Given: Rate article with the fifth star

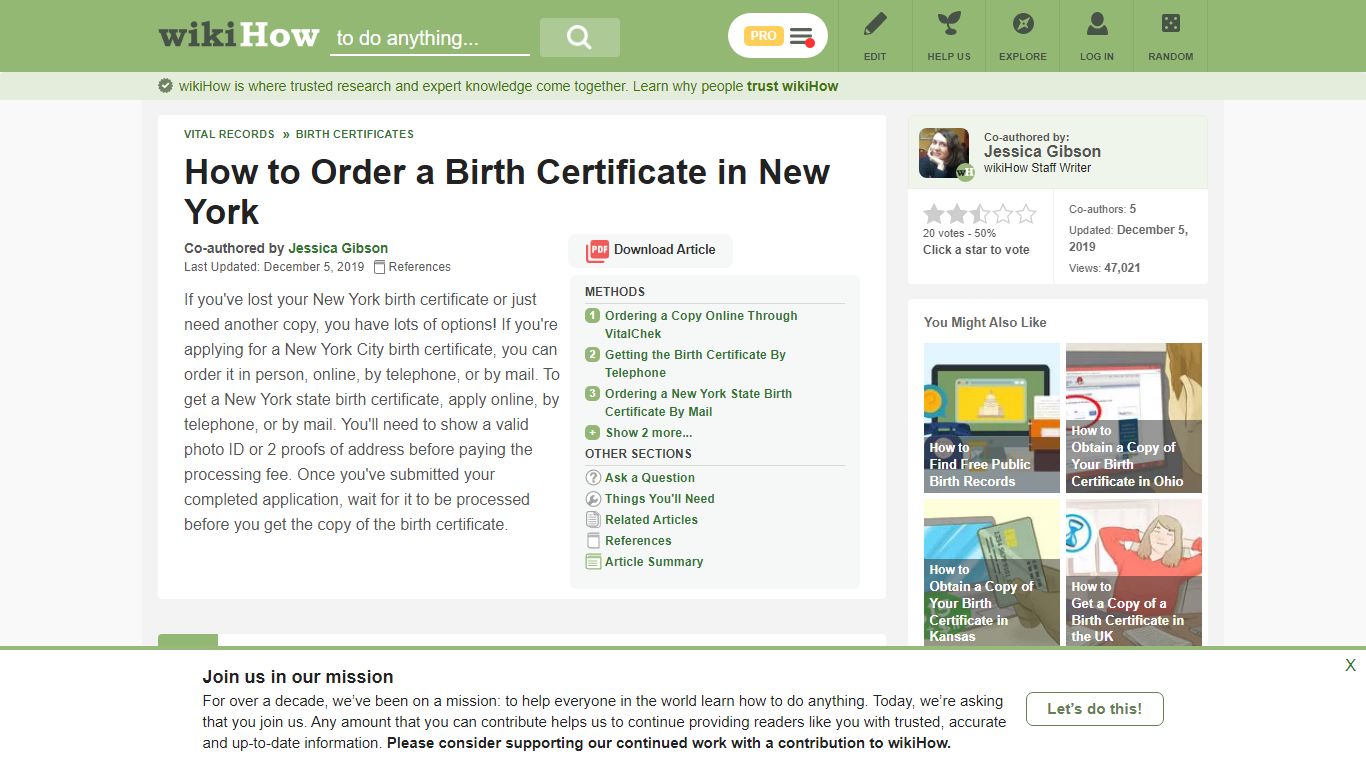Looking at the screenshot, I should coord(1026,214).
